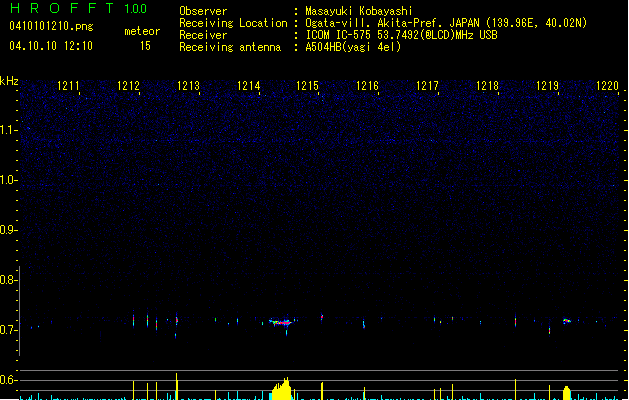
Task: Click observer name Masayuki Kobayashi
Action: point(359,11)
